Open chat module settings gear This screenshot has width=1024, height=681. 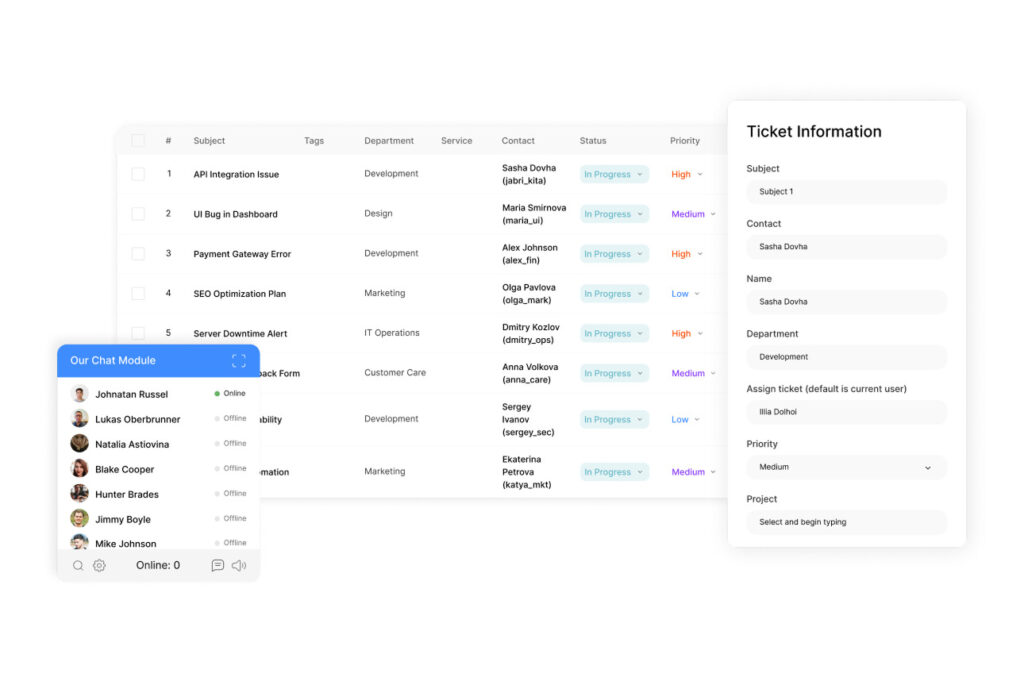click(x=99, y=566)
